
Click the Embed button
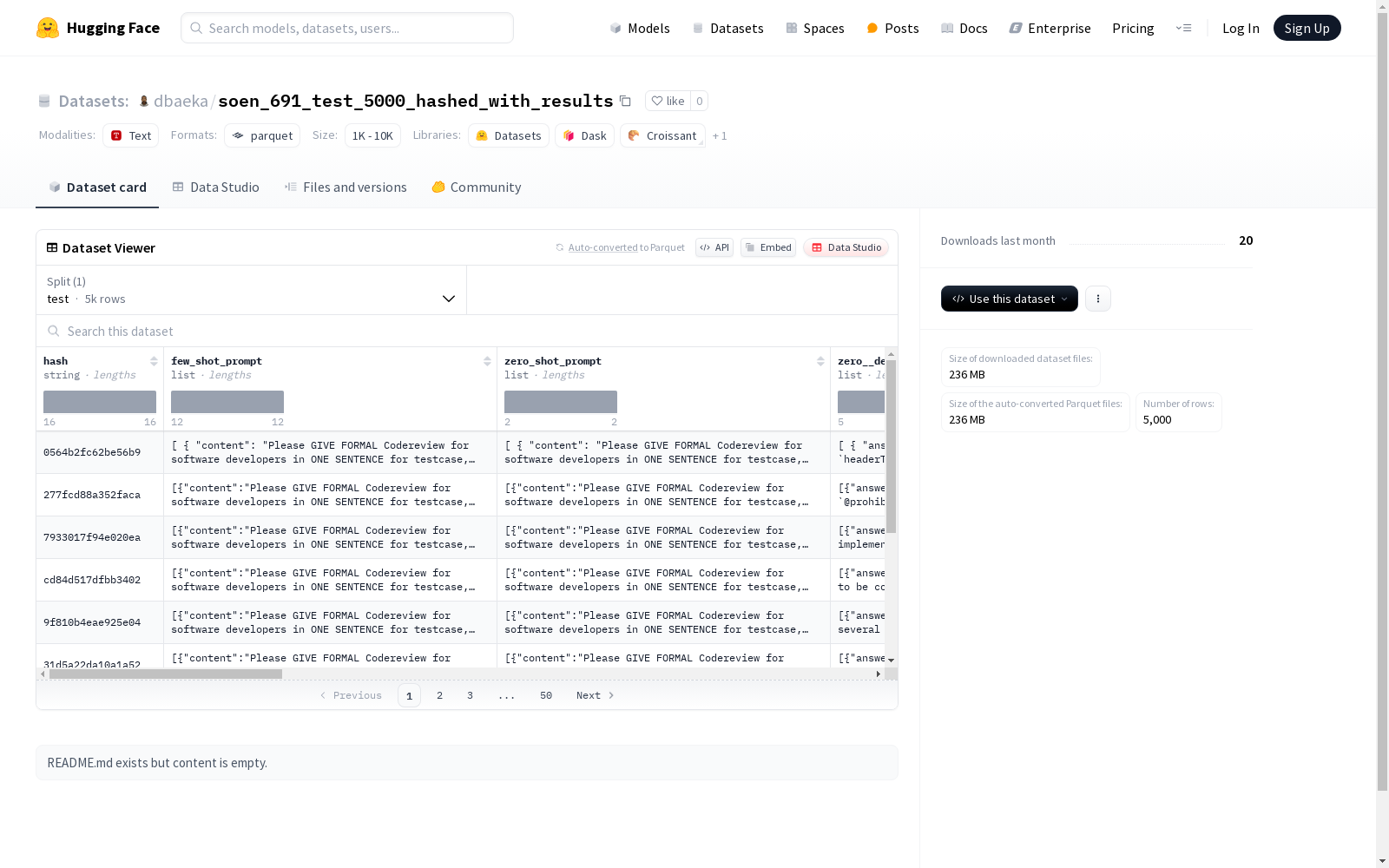(768, 247)
